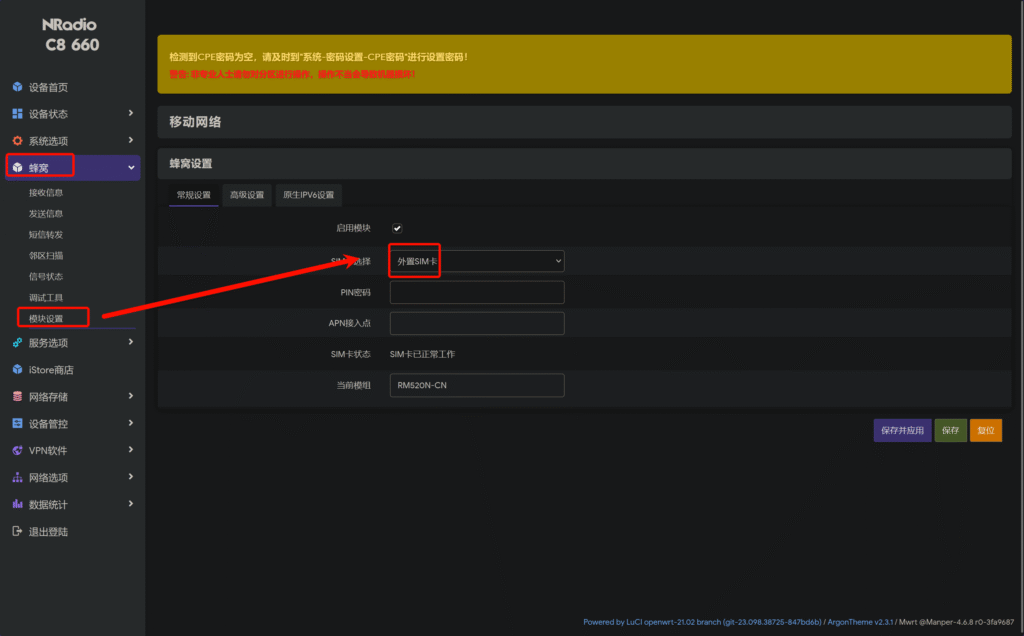Click the 网络存储 database icon
Screen dimensions: 1024x636
point(17,397)
